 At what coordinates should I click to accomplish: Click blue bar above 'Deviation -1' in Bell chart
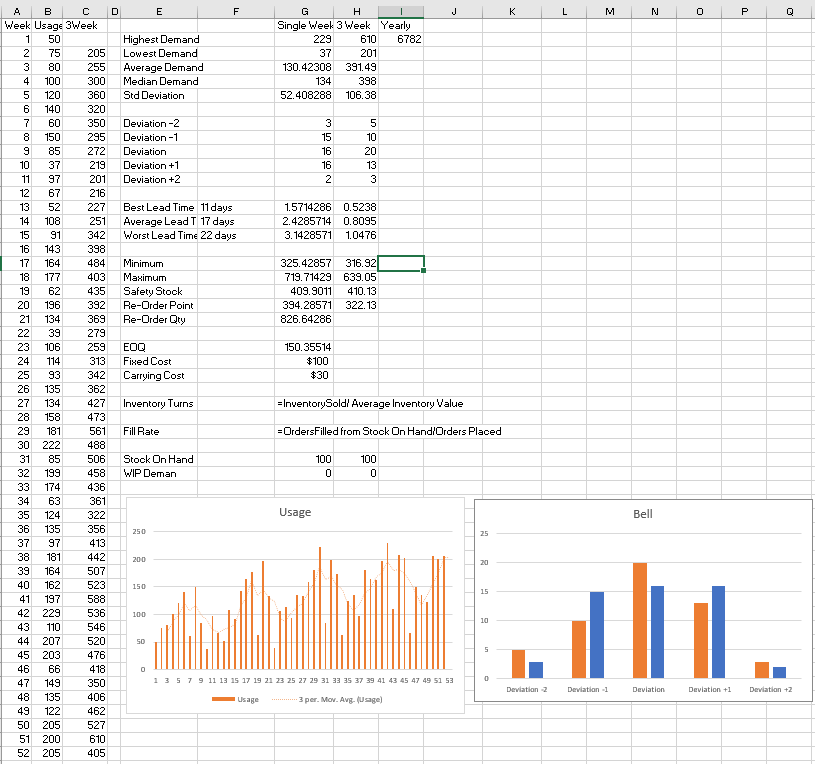pyautogui.click(x=597, y=635)
